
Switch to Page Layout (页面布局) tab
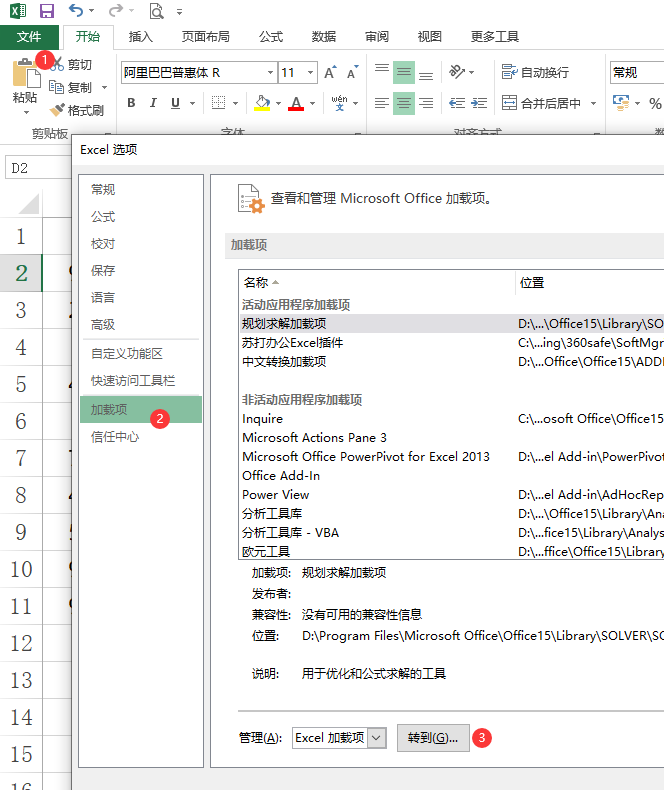click(206, 37)
